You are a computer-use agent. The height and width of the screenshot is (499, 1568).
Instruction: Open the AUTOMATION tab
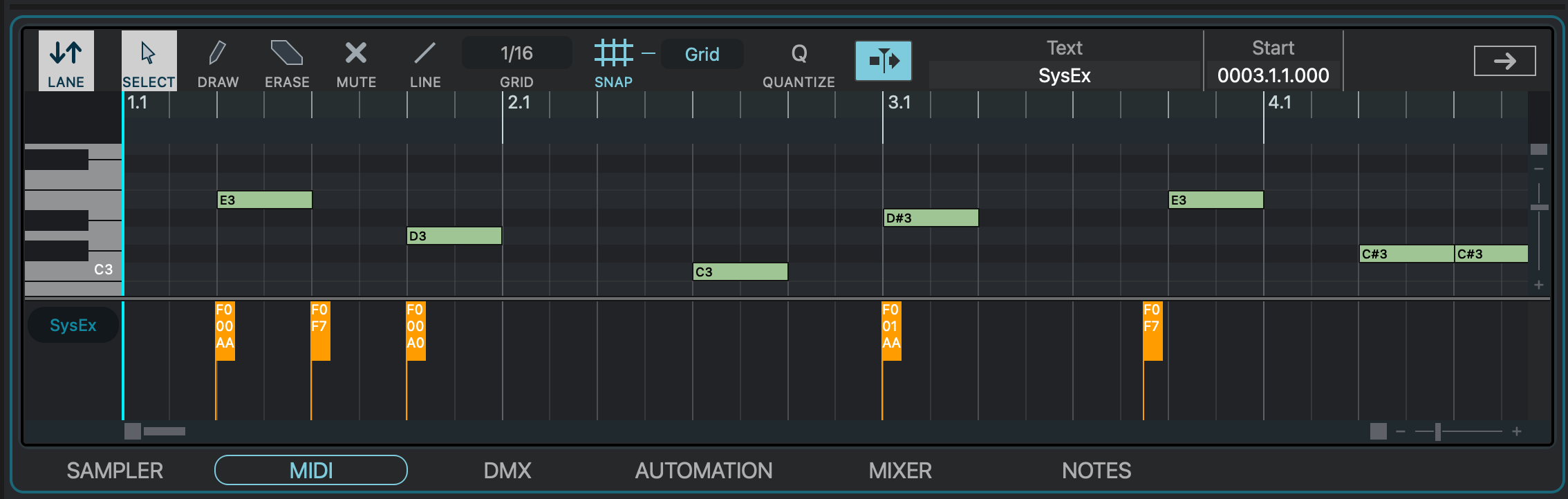703,471
